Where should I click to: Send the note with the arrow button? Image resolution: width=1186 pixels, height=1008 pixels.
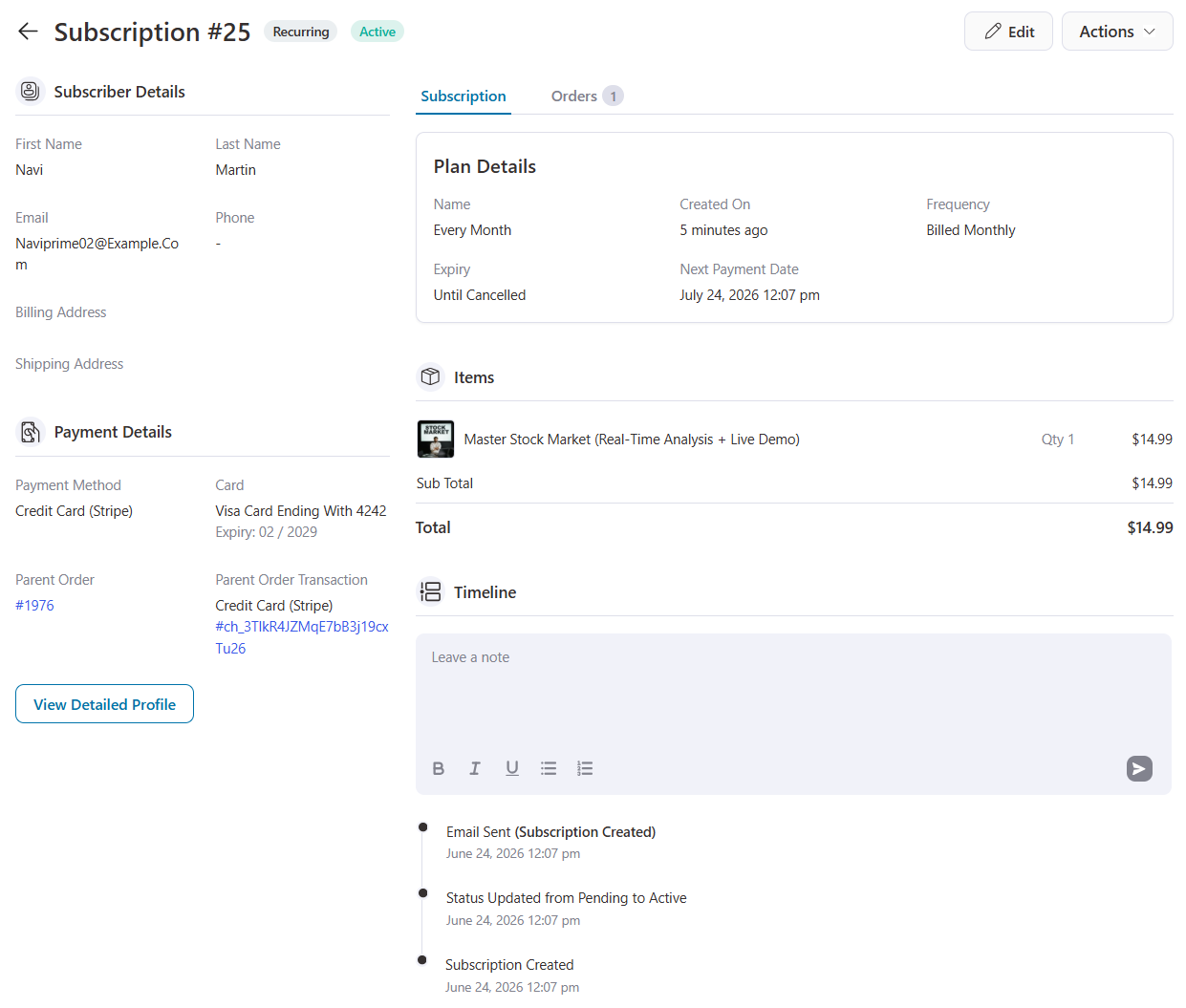(x=1139, y=768)
